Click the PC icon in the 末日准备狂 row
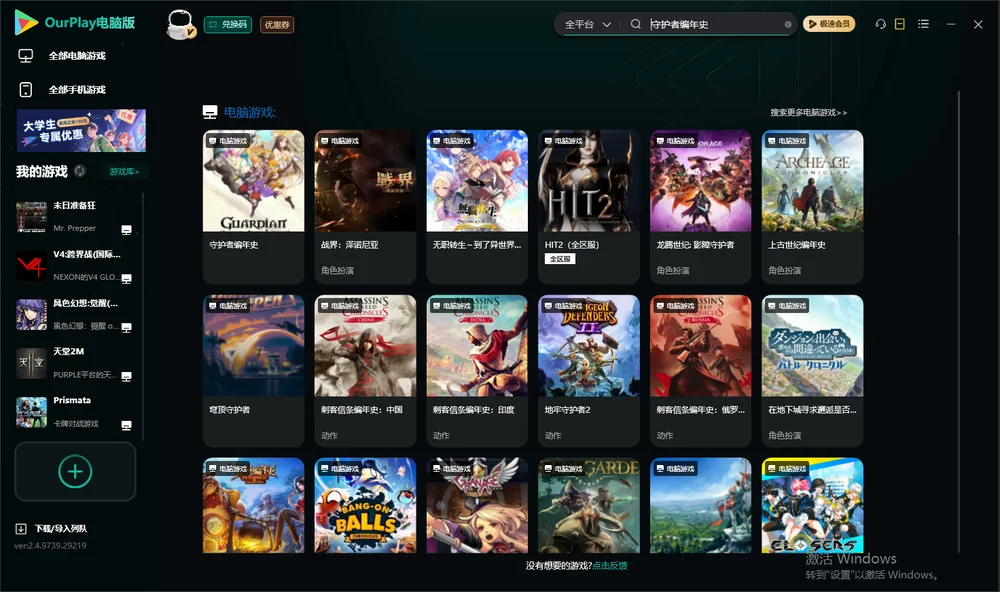 click(x=126, y=230)
